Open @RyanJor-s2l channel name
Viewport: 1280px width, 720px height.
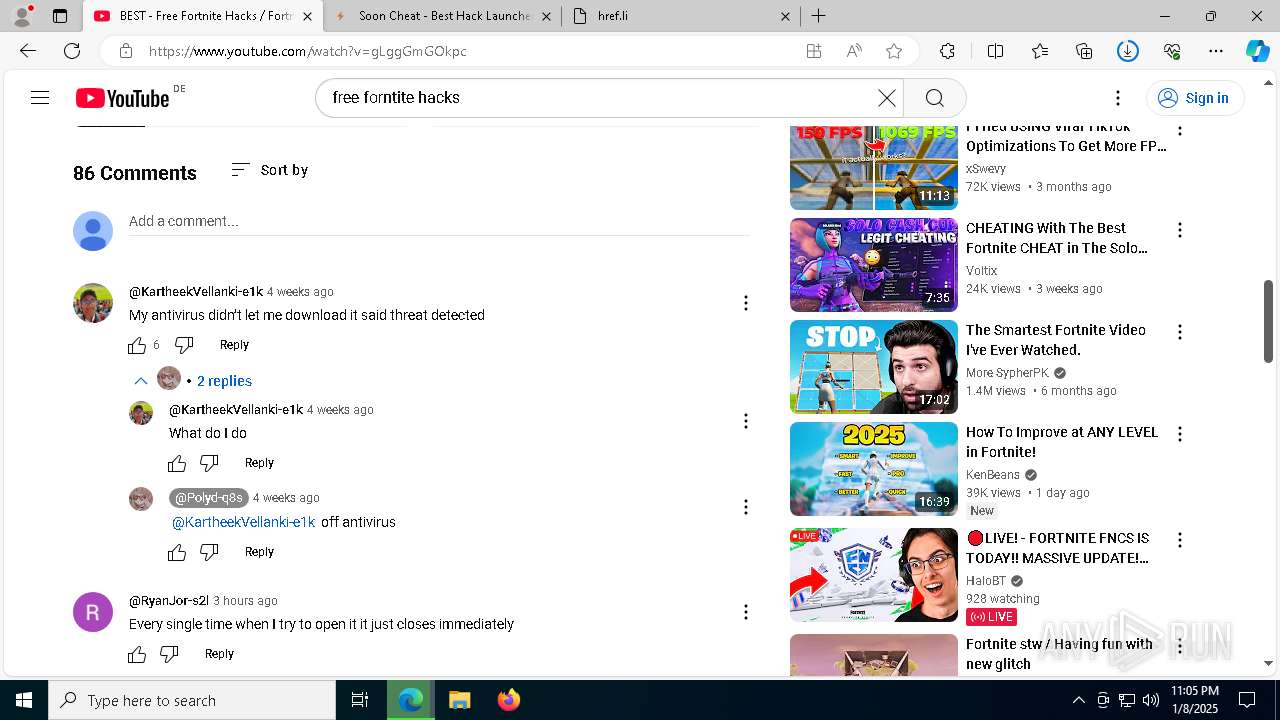169,601
